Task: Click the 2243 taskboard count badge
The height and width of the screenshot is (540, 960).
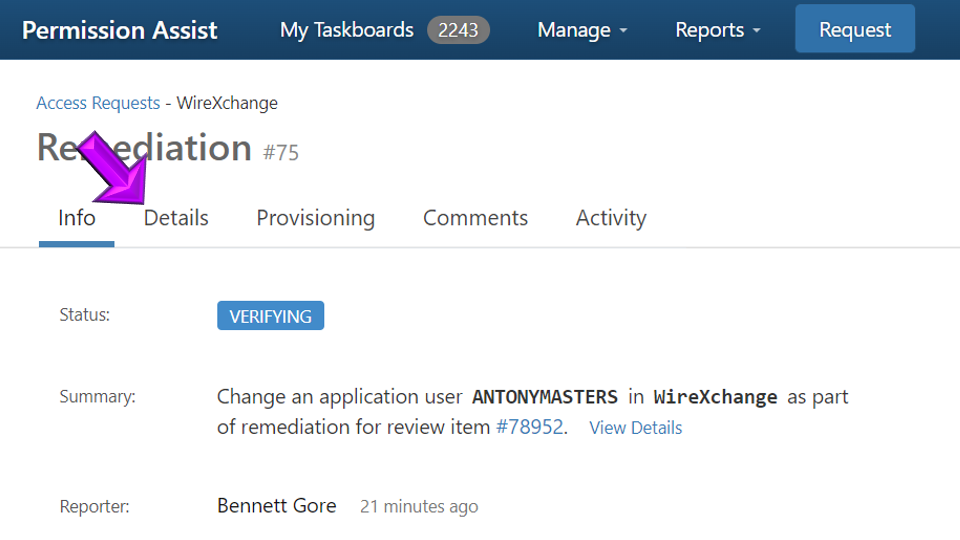Action: click(458, 30)
